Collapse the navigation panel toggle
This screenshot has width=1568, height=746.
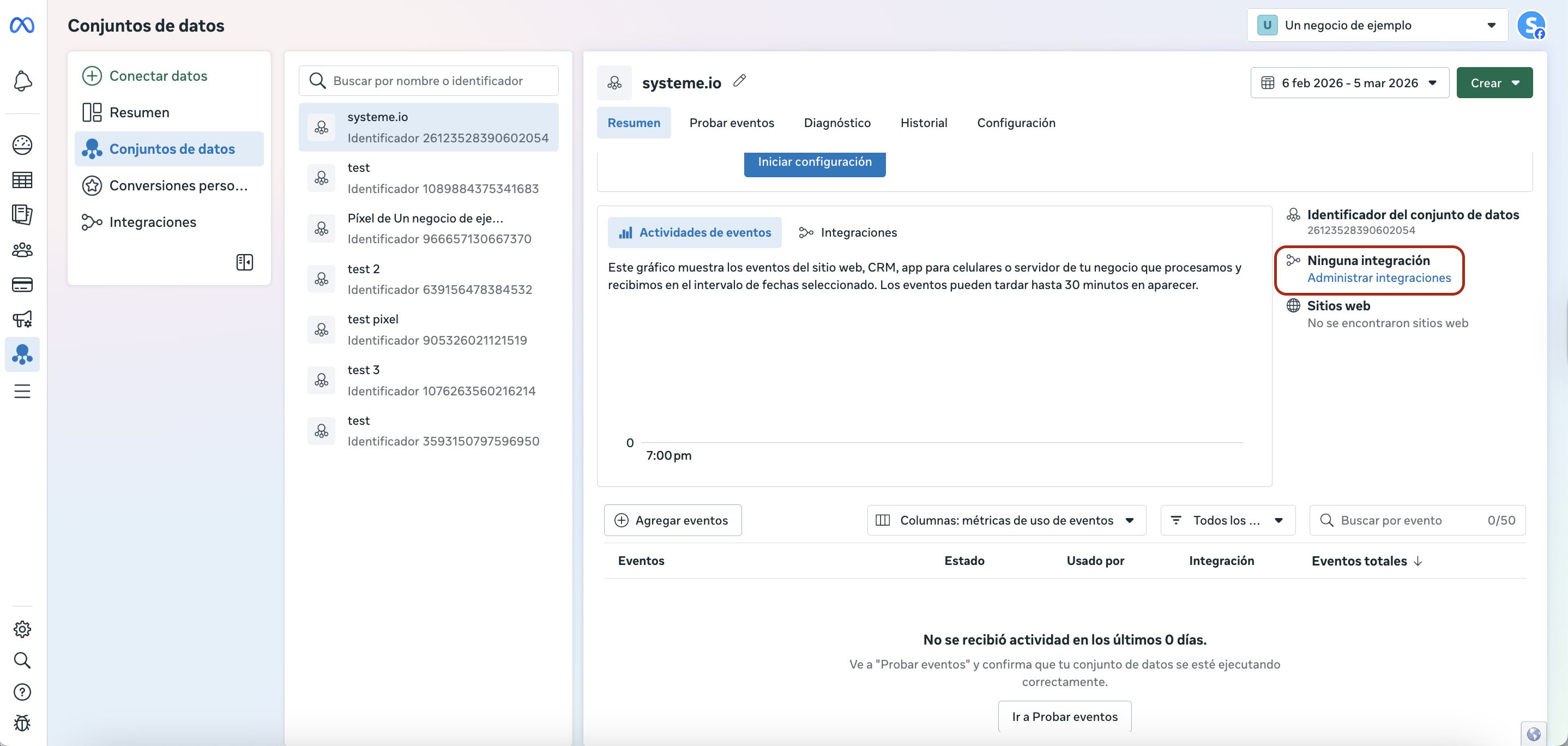244,262
